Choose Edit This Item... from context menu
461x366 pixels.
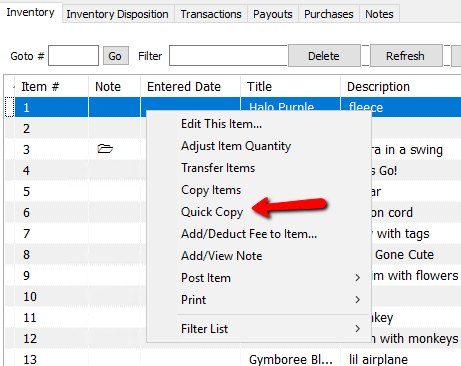pyautogui.click(x=259, y=124)
